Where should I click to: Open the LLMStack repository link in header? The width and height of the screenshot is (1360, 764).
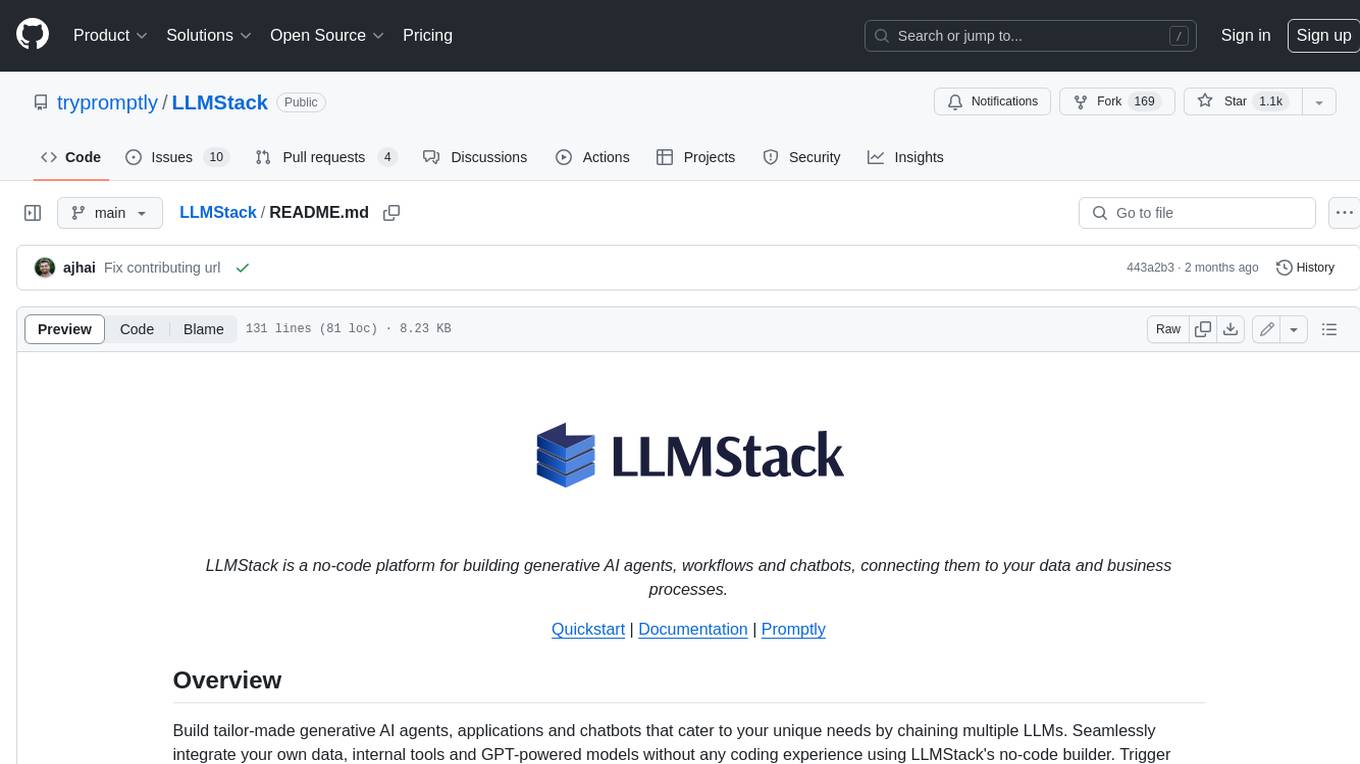click(x=220, y=102)
